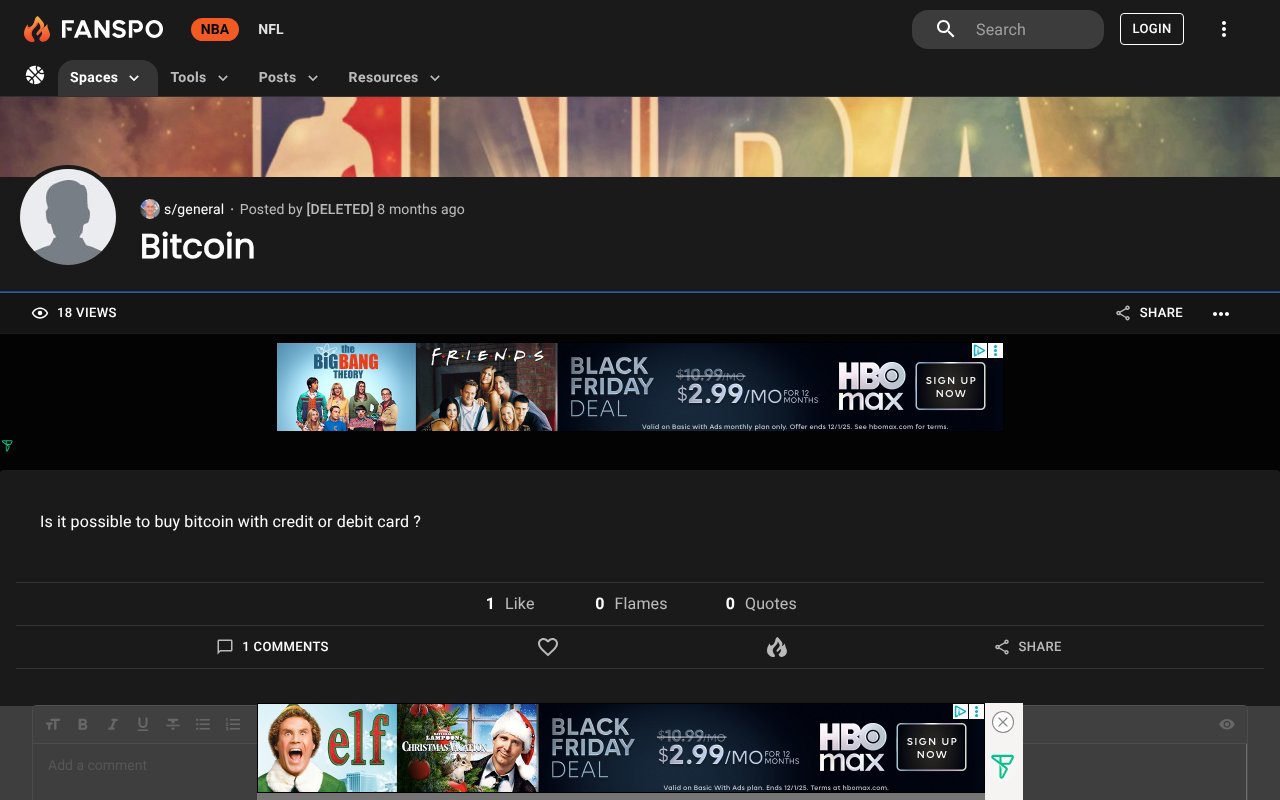Open the Tools dropdown menu

click(x=199, y=77)
